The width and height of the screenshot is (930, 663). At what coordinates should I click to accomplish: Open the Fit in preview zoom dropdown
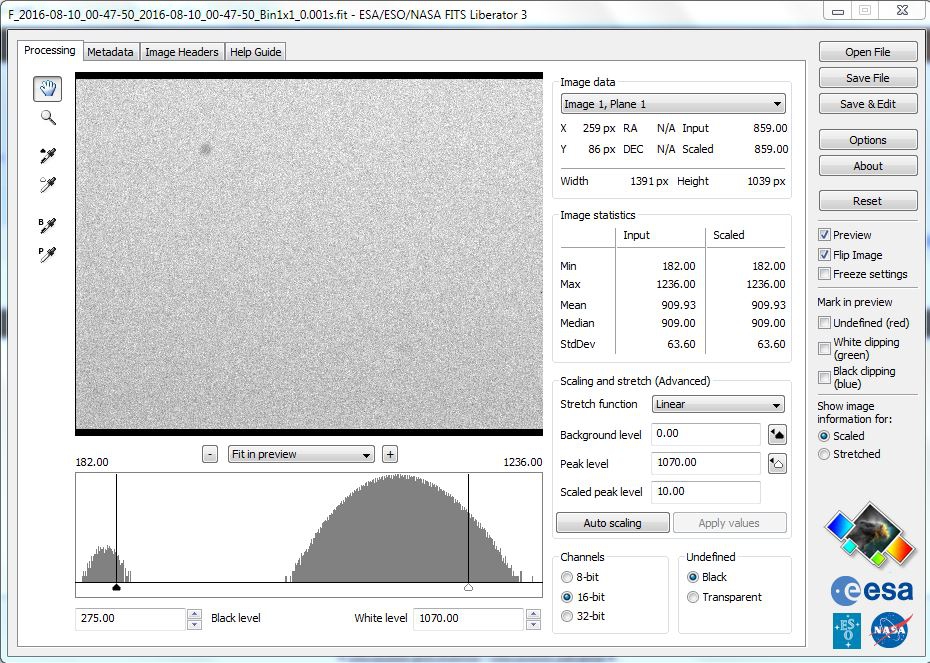coord(301,454)
